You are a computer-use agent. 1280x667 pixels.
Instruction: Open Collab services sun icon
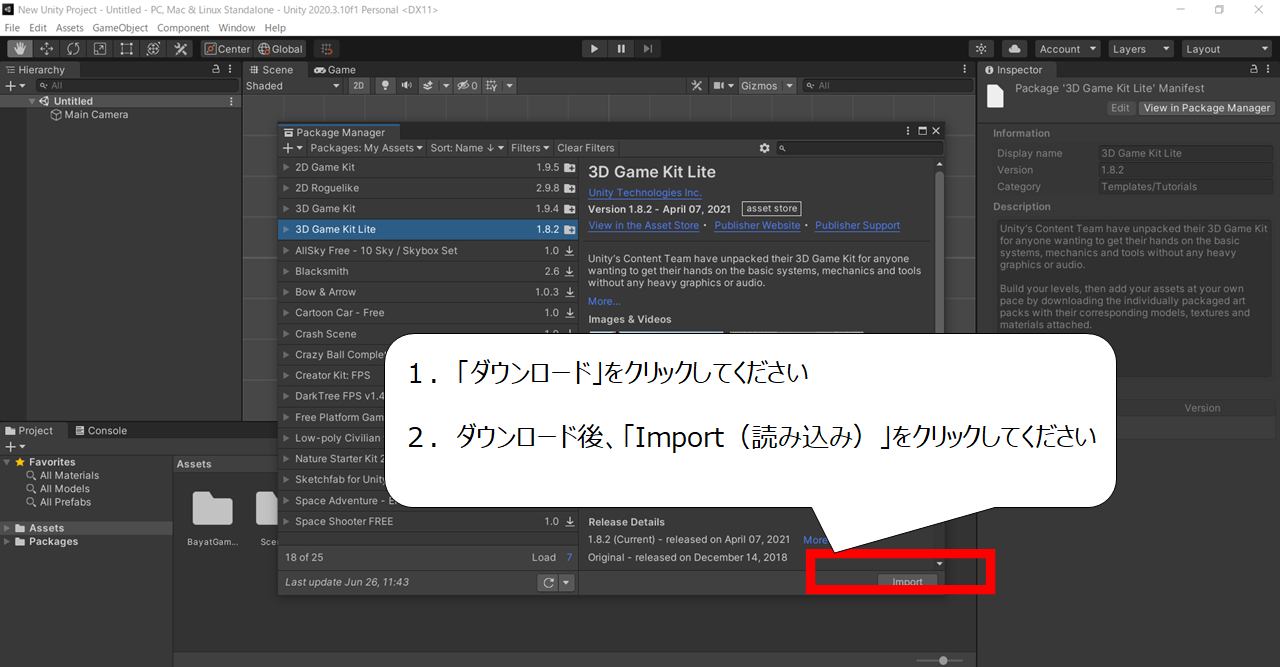981,48
